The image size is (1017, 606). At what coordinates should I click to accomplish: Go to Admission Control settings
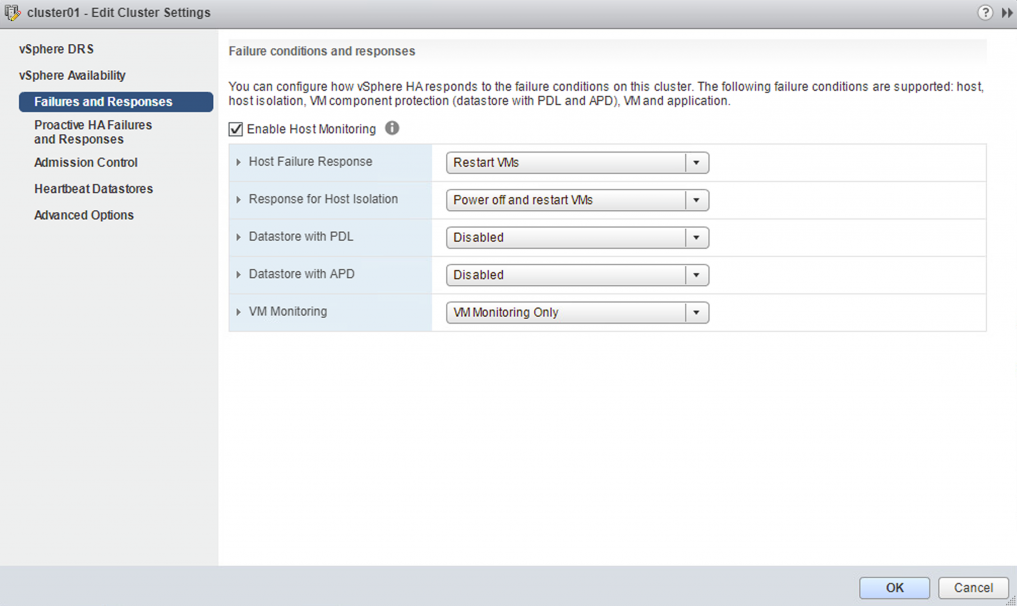click(x=86, y=162)
